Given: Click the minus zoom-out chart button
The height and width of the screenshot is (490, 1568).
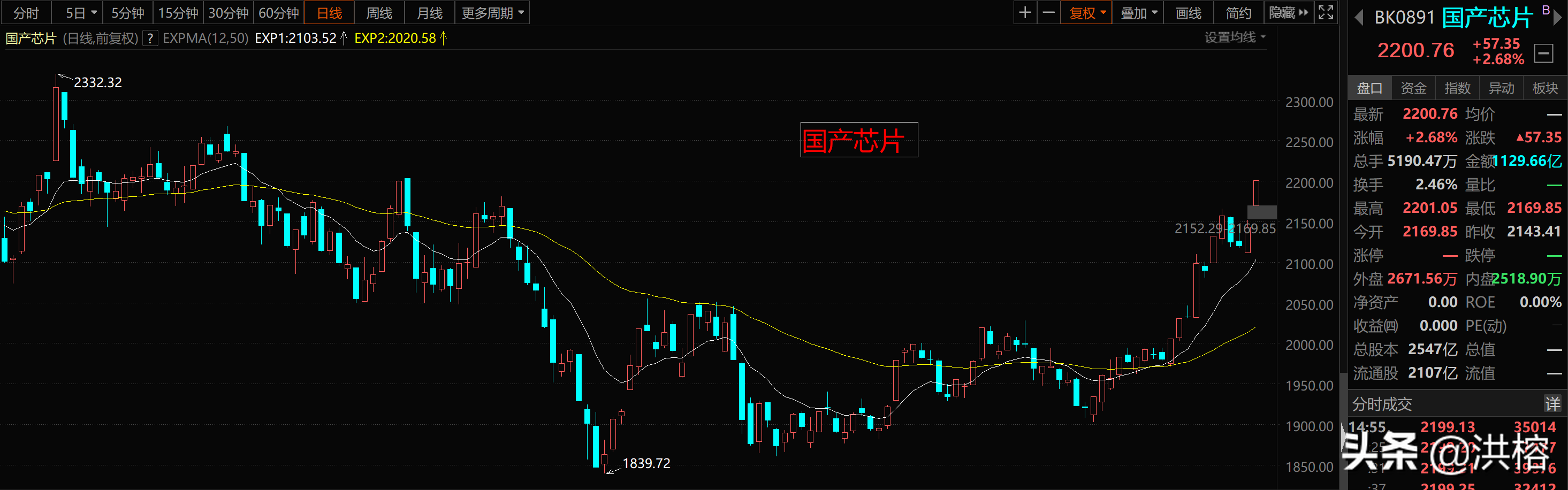Looking at the screenshot, I should [x=1048, y=13].
